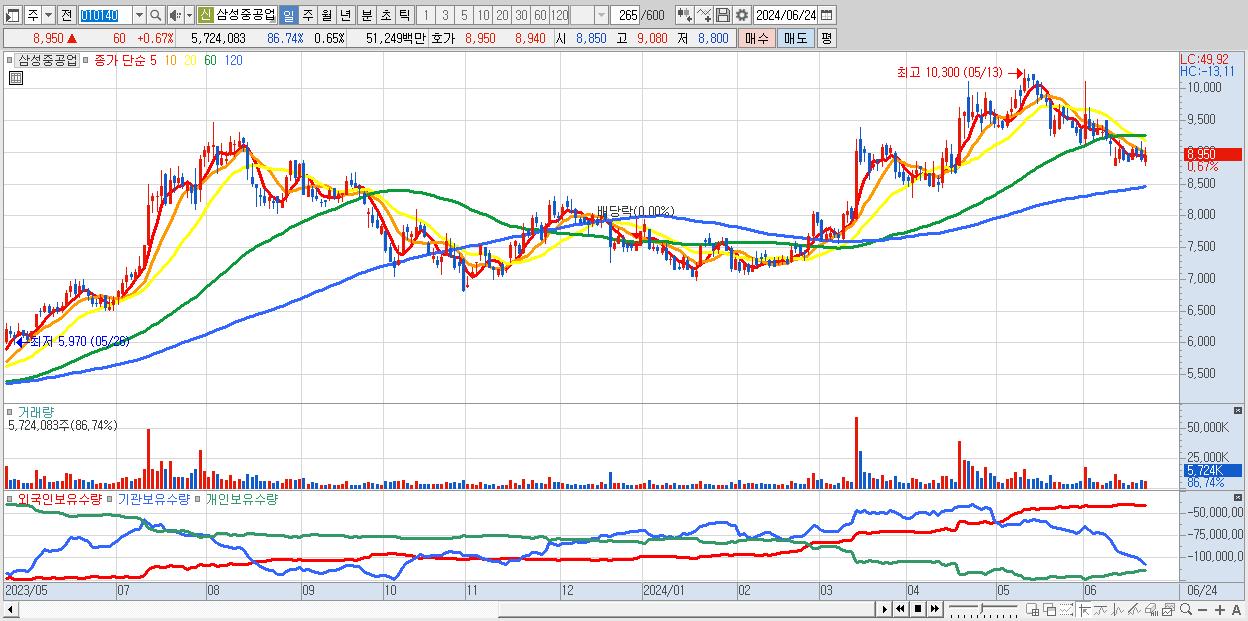Choose the 1 interval button
The image size is (1248, 621).
point(426,15)
